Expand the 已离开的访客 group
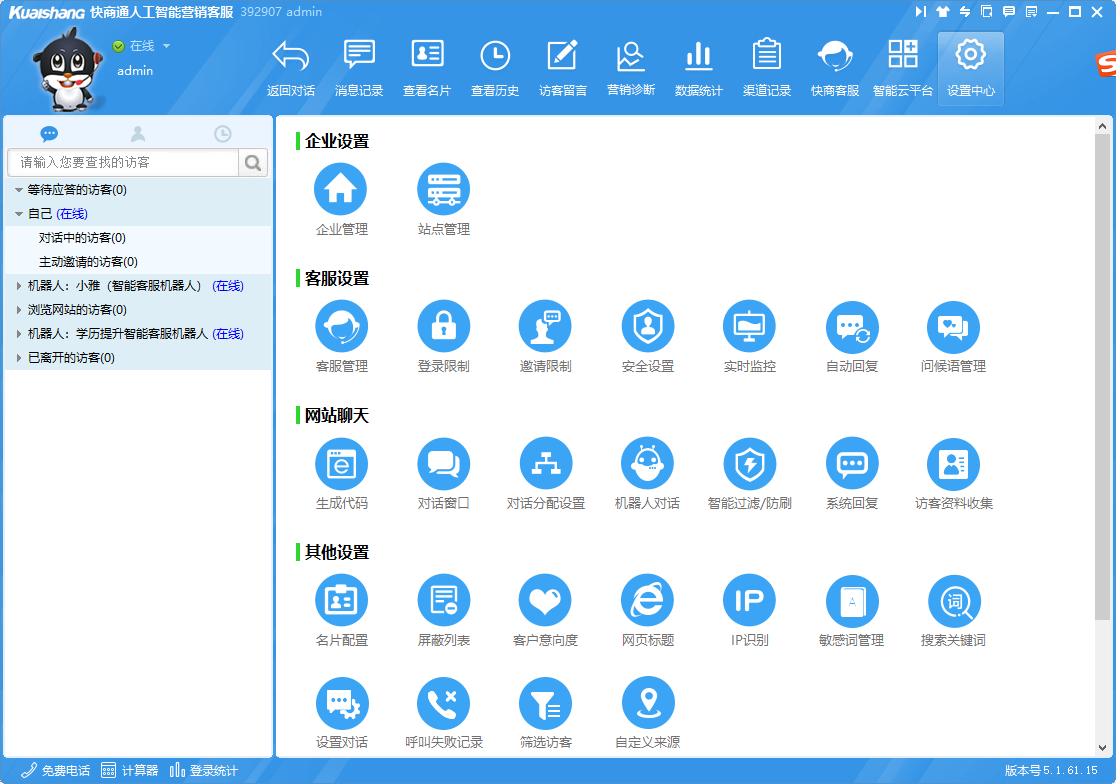The height and width of the screenshot is (784, 1116). click(x=19, y=358)
